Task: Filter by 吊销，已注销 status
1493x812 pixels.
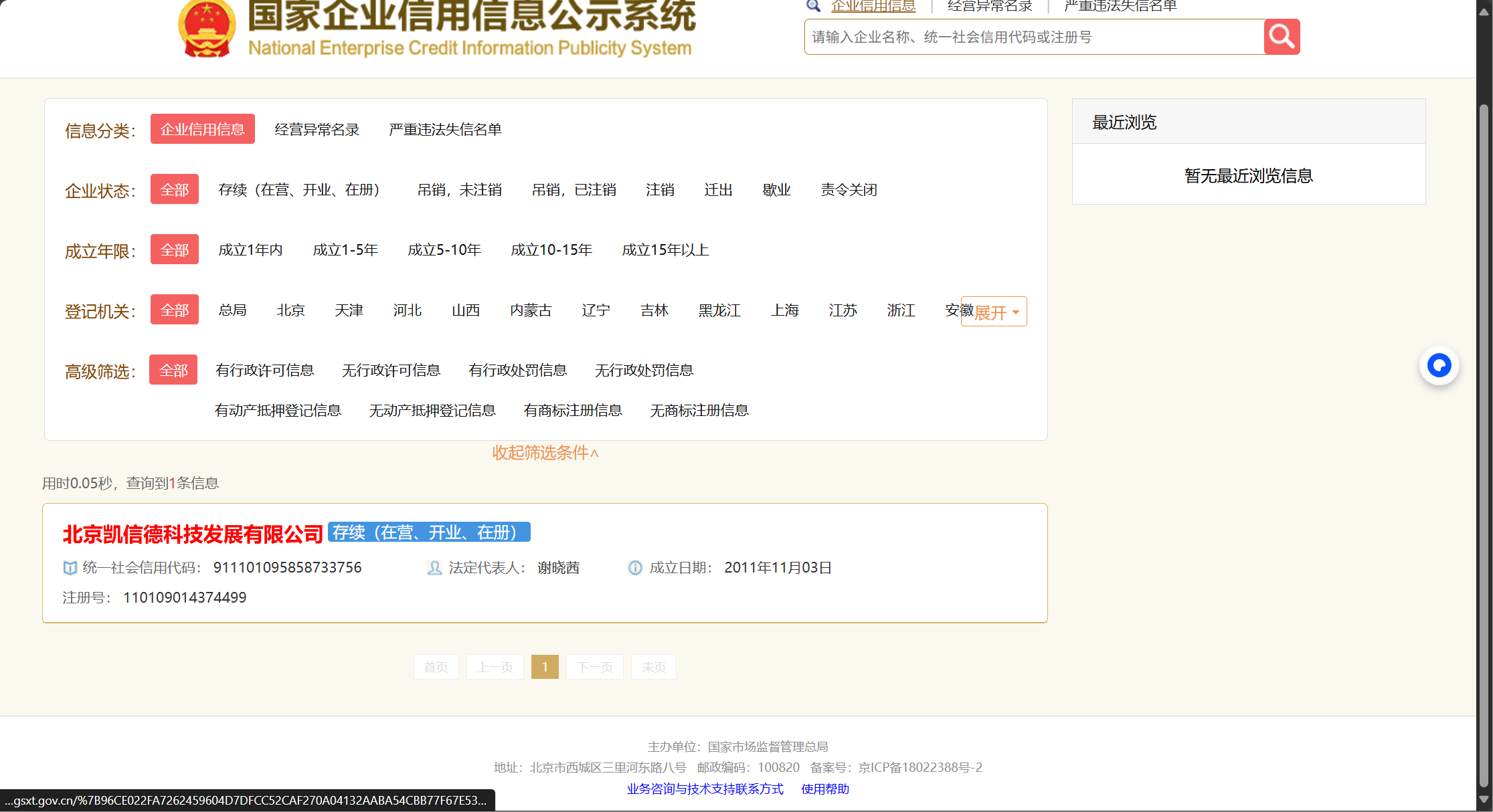Action: (x=574, y=190)
